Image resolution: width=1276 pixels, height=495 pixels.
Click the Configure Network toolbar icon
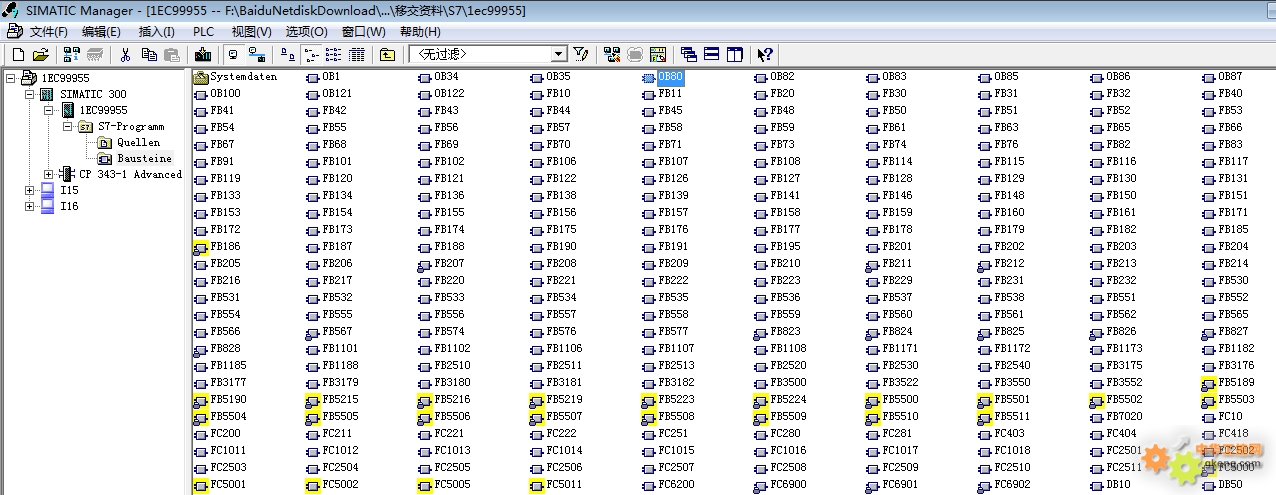click(x=611, y=54)
